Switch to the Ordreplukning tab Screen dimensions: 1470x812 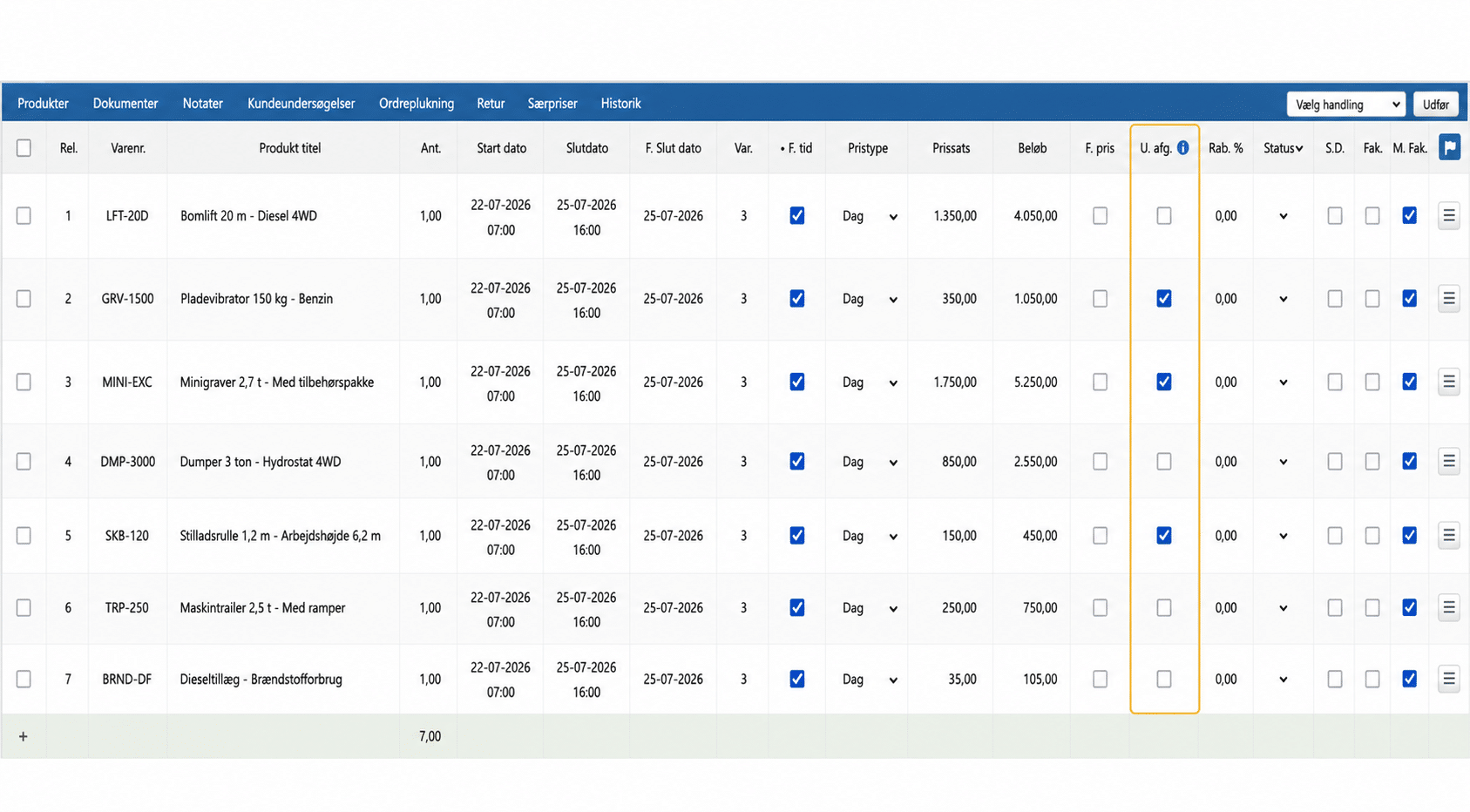(x=417, y=104)
